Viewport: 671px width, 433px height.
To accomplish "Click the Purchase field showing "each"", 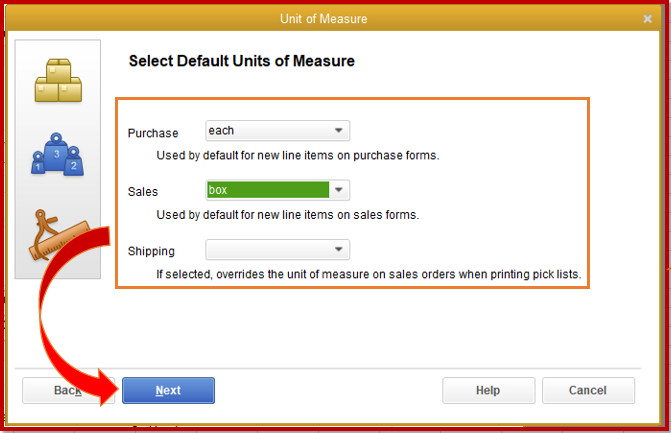I will coord(267,131).
